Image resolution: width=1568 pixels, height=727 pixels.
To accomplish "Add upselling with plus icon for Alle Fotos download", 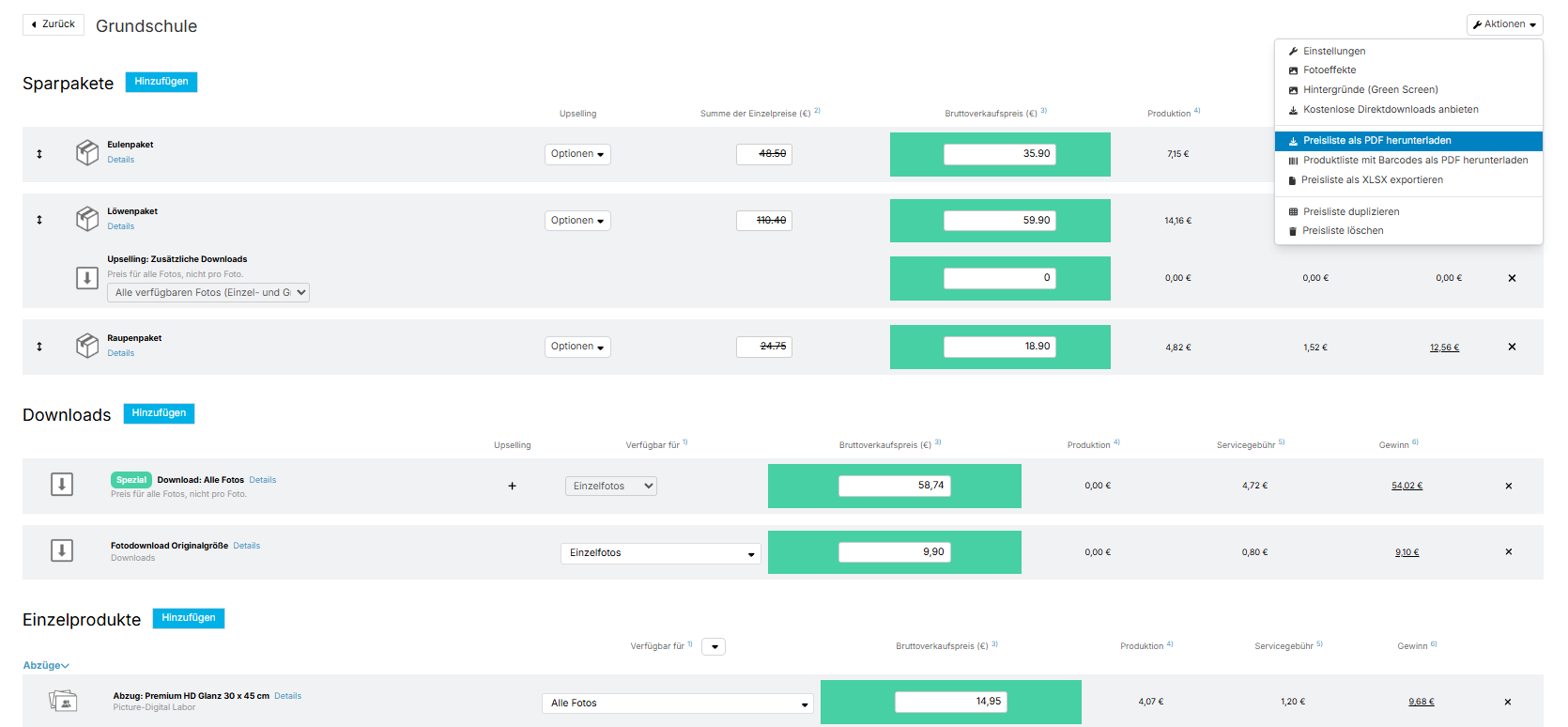I will (x=512, y=486).
